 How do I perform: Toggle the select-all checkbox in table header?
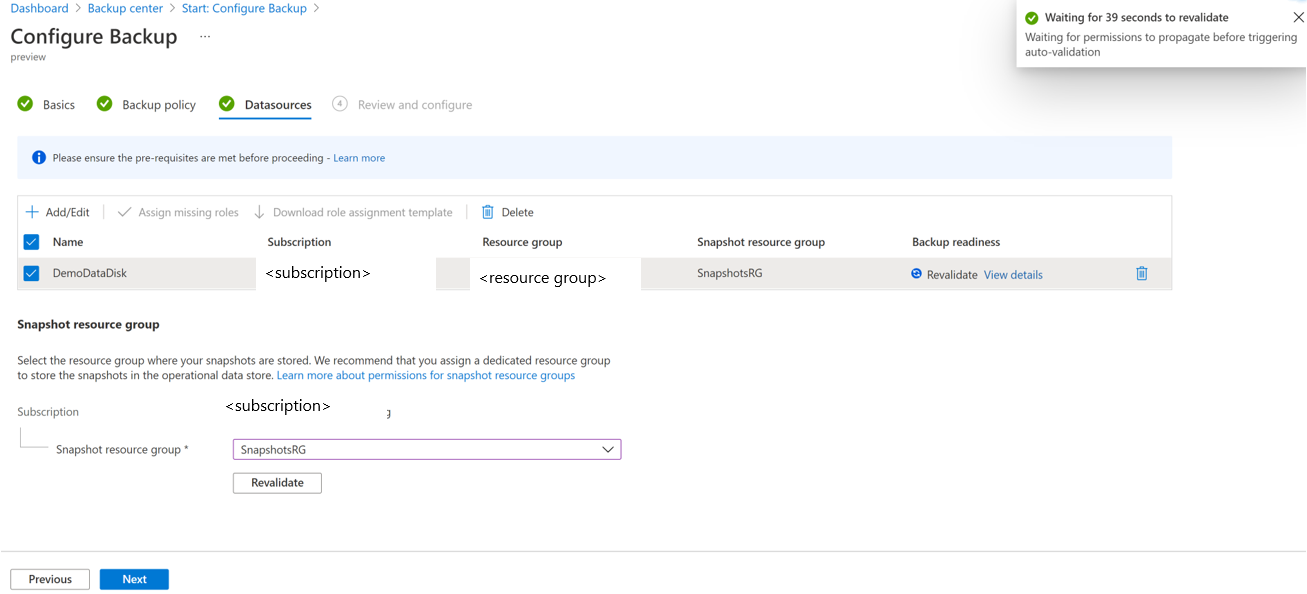[x=31, y=242]
